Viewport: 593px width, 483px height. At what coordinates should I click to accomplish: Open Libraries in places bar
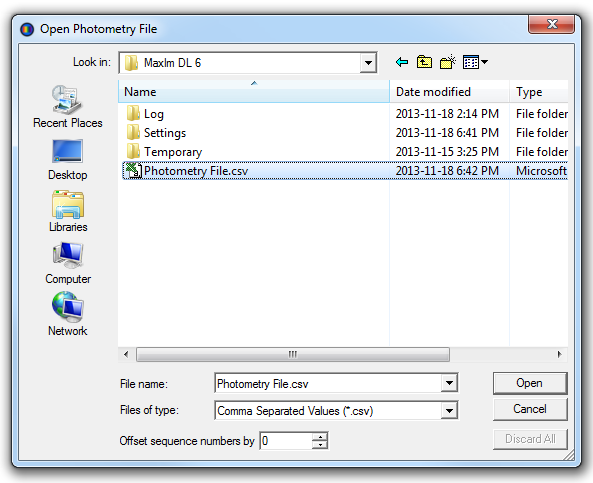[68, 211]
